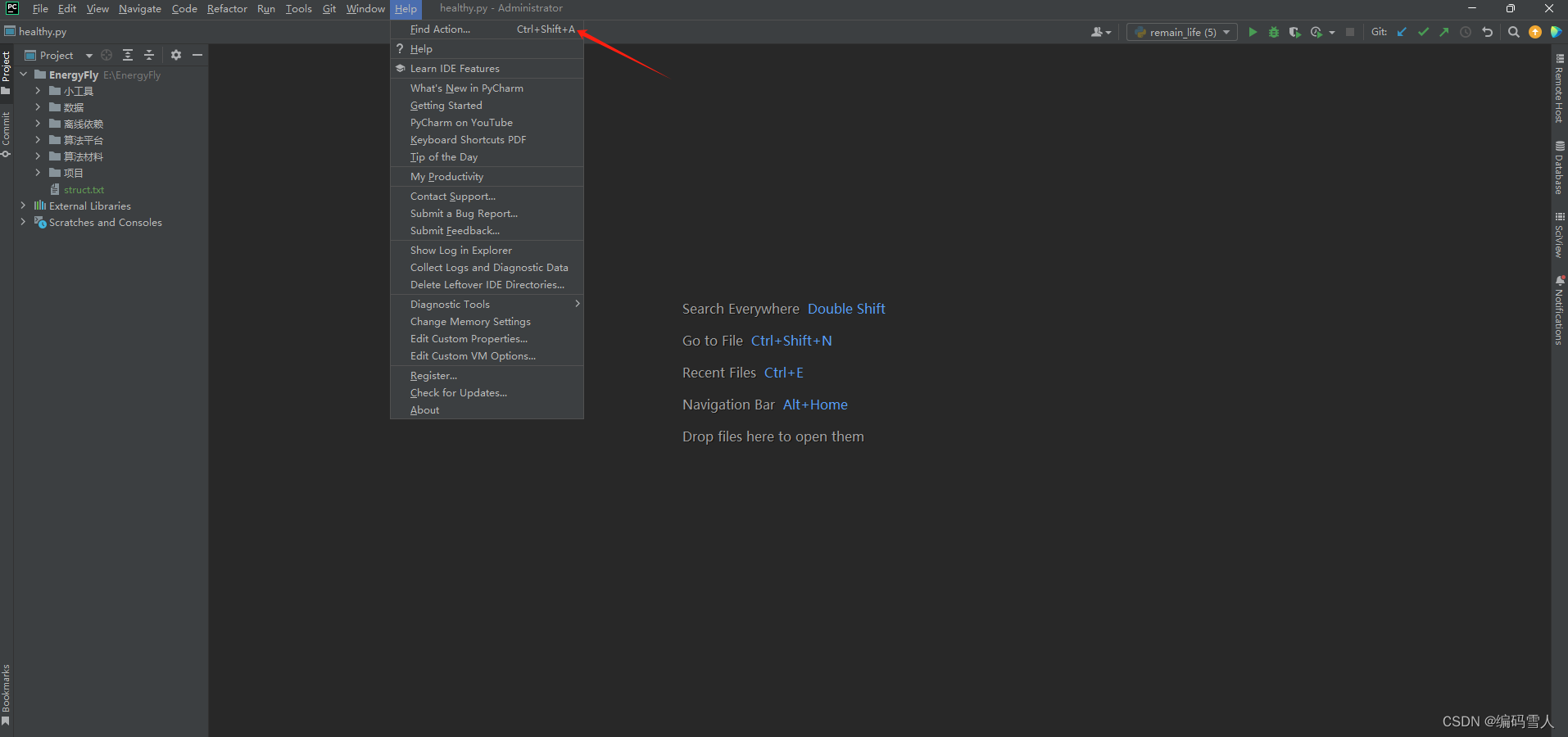
Task: Expand External Libraries node
Action: 24,206
